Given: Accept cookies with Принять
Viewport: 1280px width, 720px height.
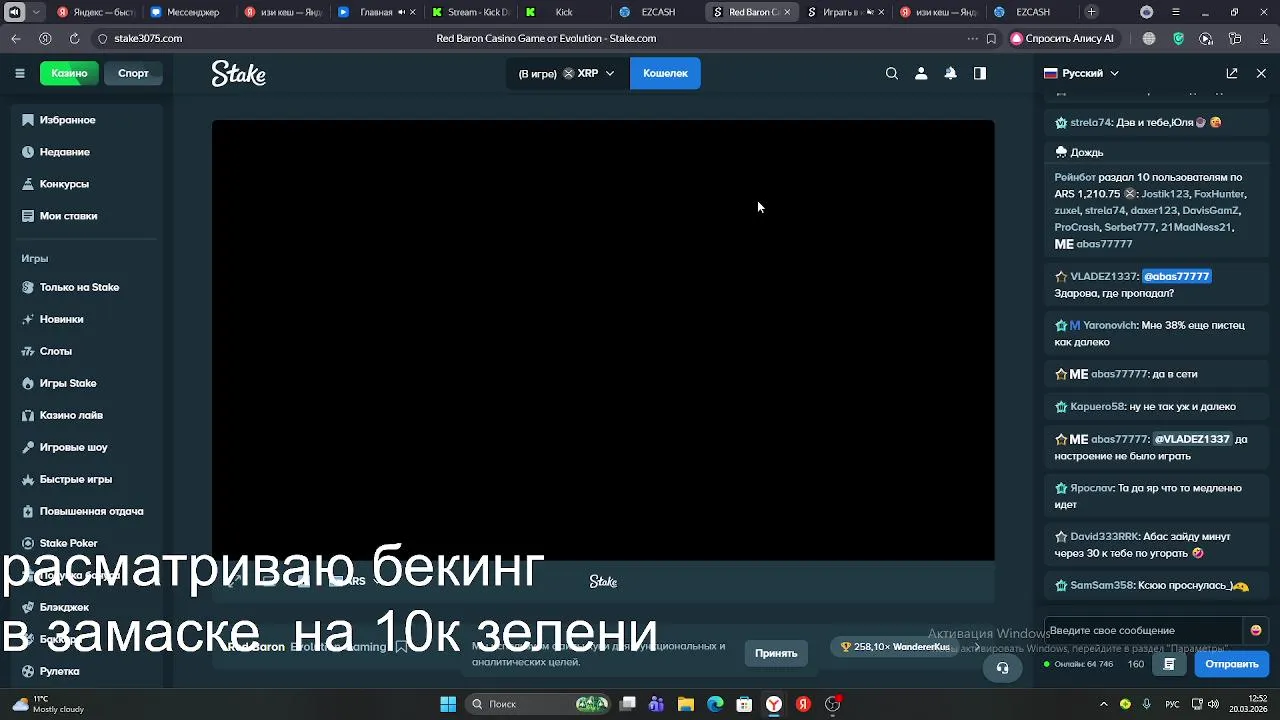Looking at the screenshot, I should [x=776, y=653].
